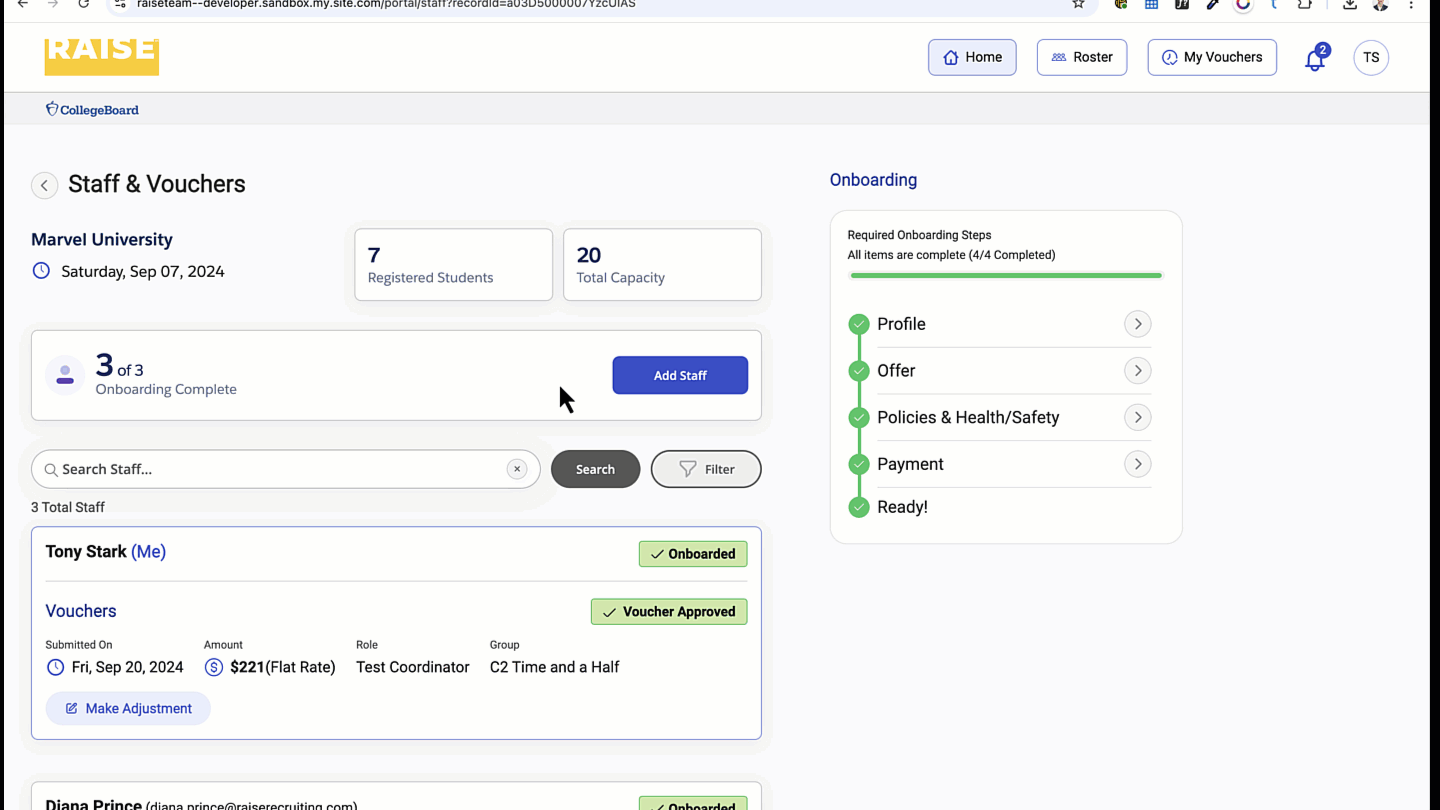Open the Home tab
Viewport: 1440px width, 810px height.
(971, 58)
